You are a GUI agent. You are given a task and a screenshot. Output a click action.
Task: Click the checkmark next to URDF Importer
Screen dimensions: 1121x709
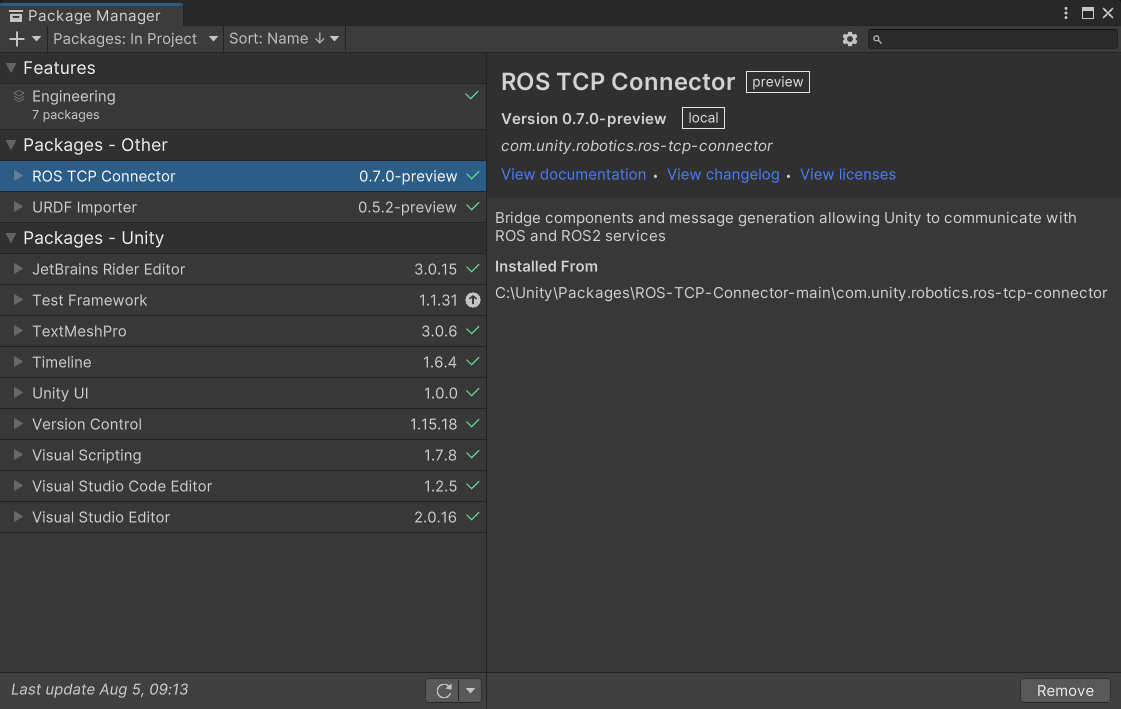(x=471, y=207)
